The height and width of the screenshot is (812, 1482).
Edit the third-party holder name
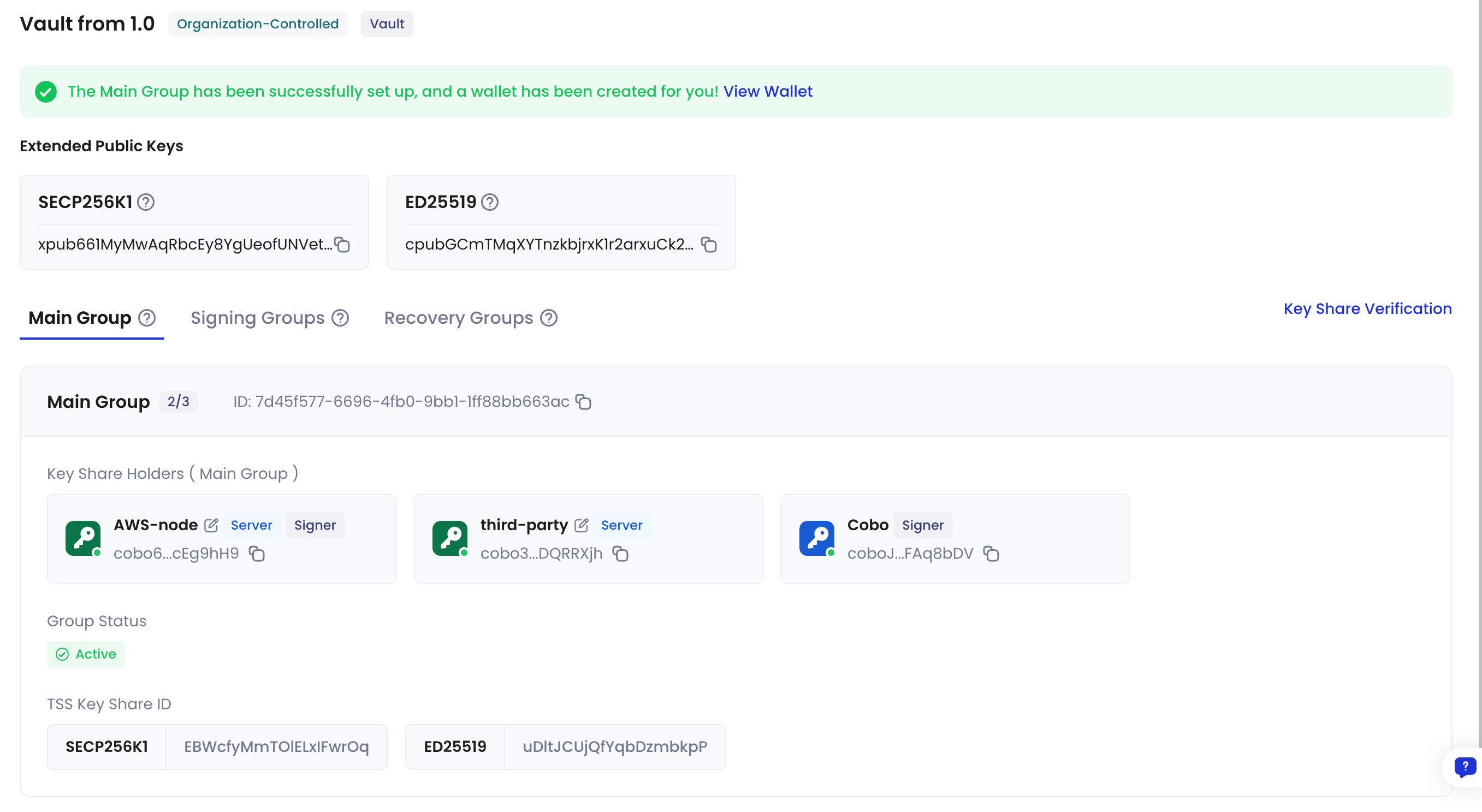[x=582, y=525]
